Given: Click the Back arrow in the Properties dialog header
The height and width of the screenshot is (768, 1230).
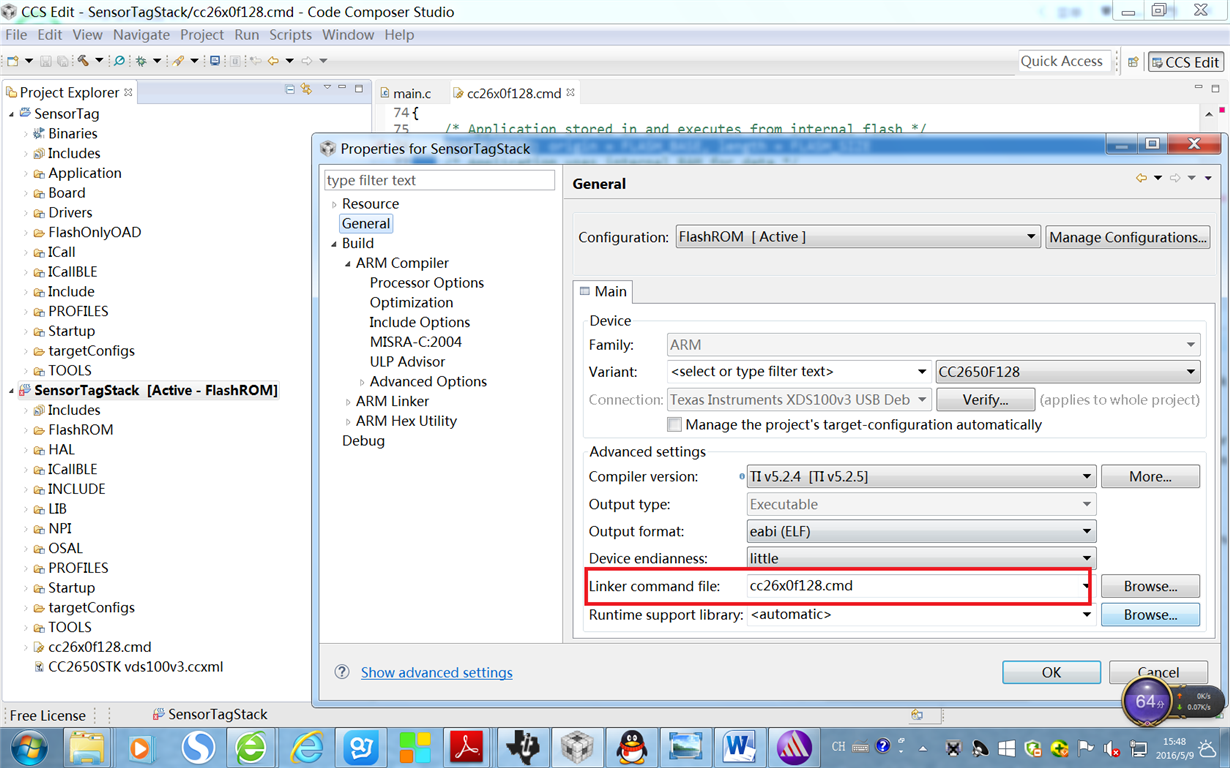Looking at the screenshot, I should tap(1141, 178).
